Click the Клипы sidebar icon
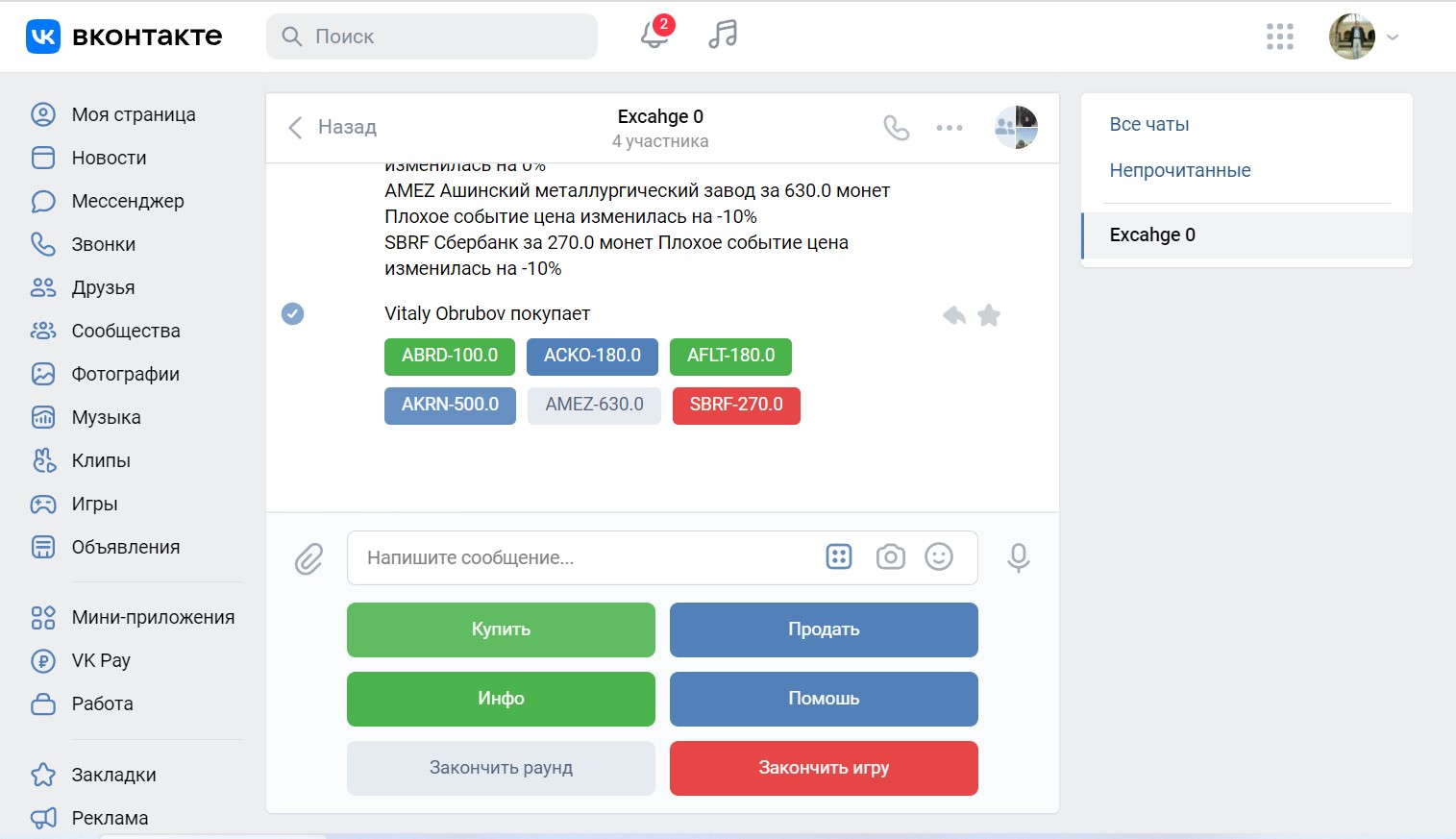 (43, 460)
